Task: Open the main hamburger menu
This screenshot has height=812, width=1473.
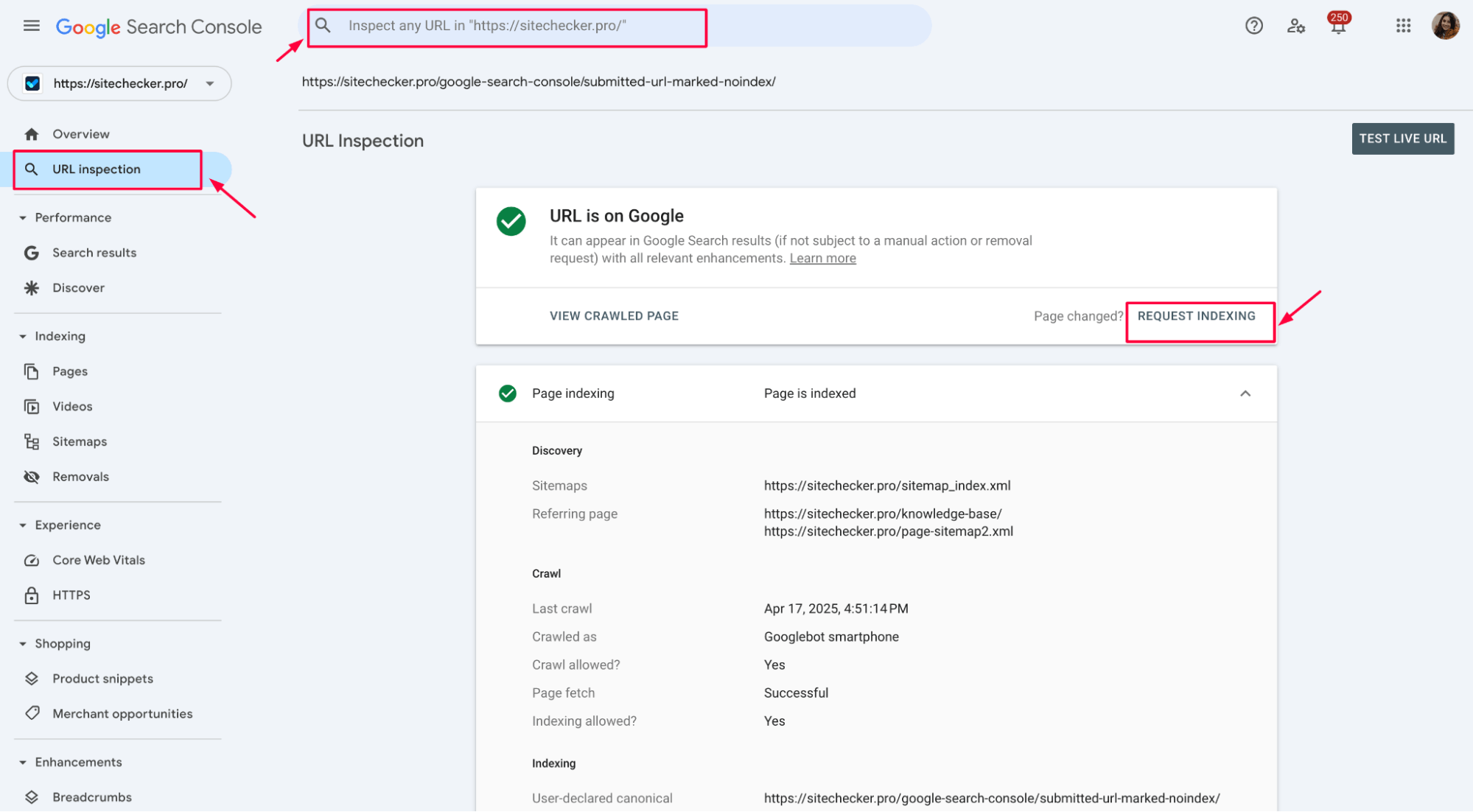Action: (x=31, y=26)
